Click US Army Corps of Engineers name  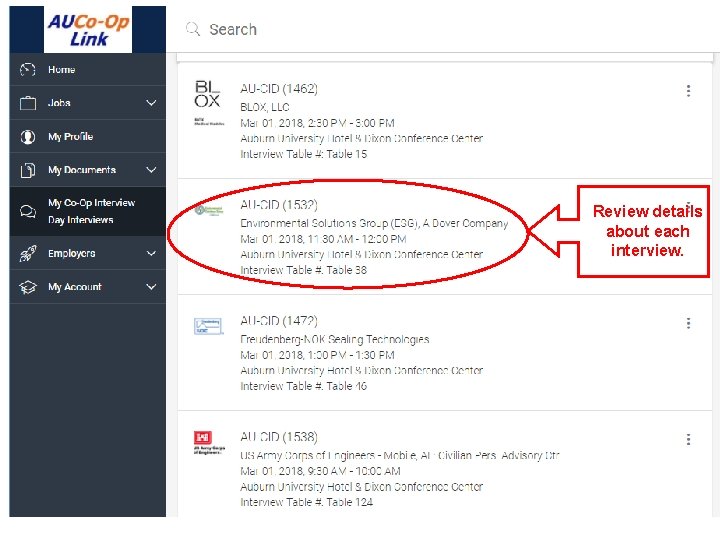pos(399,456)
